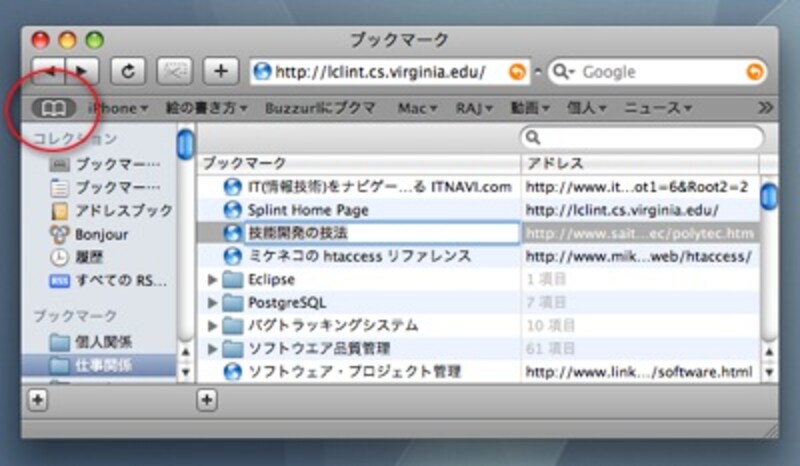Screen dimensions: 800x466
Task: Go back with the left arrow button
Action: tap(48, 71)
